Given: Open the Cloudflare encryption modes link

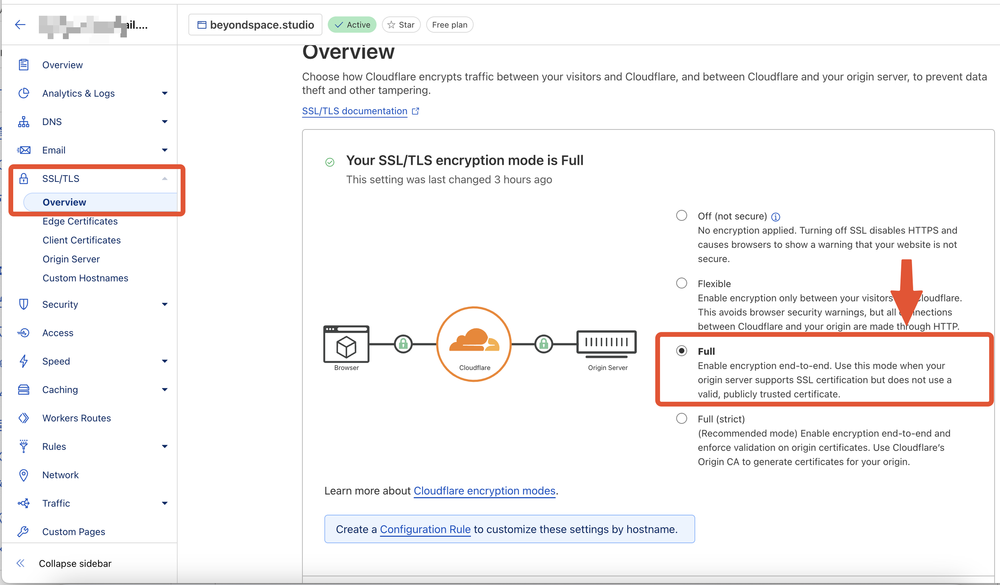Looking at the screenshot, I should (485, 491).
